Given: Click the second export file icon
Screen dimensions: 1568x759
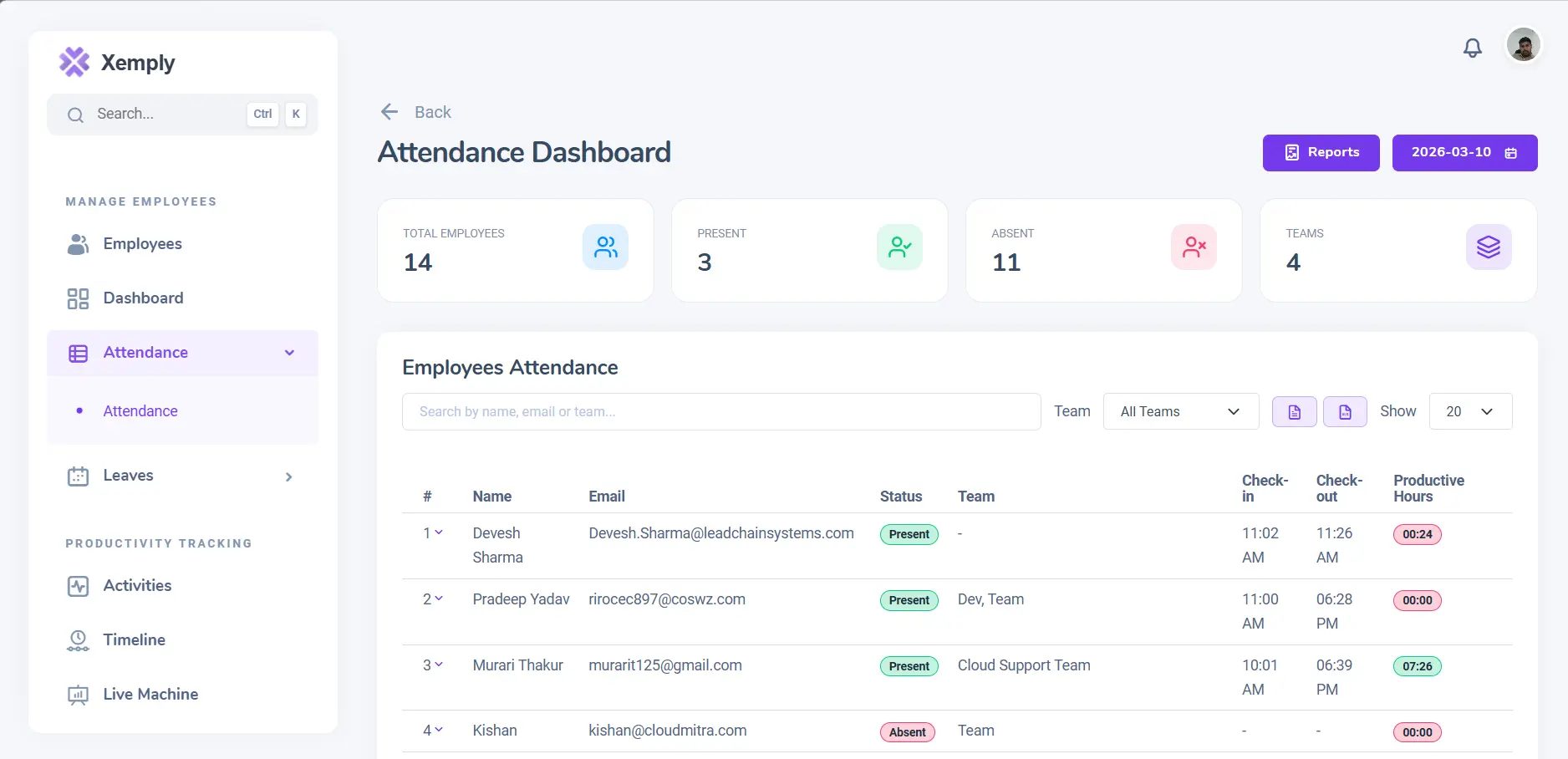Looking at the screenshot, I should (1345, 412).
